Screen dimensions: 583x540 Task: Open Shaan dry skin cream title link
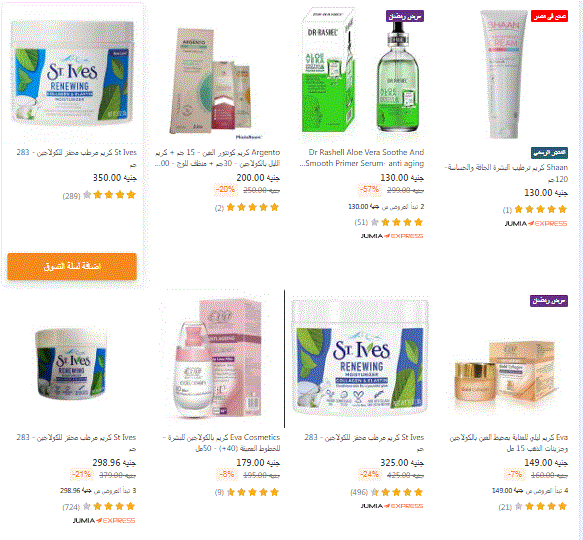(x=506, y=173)
